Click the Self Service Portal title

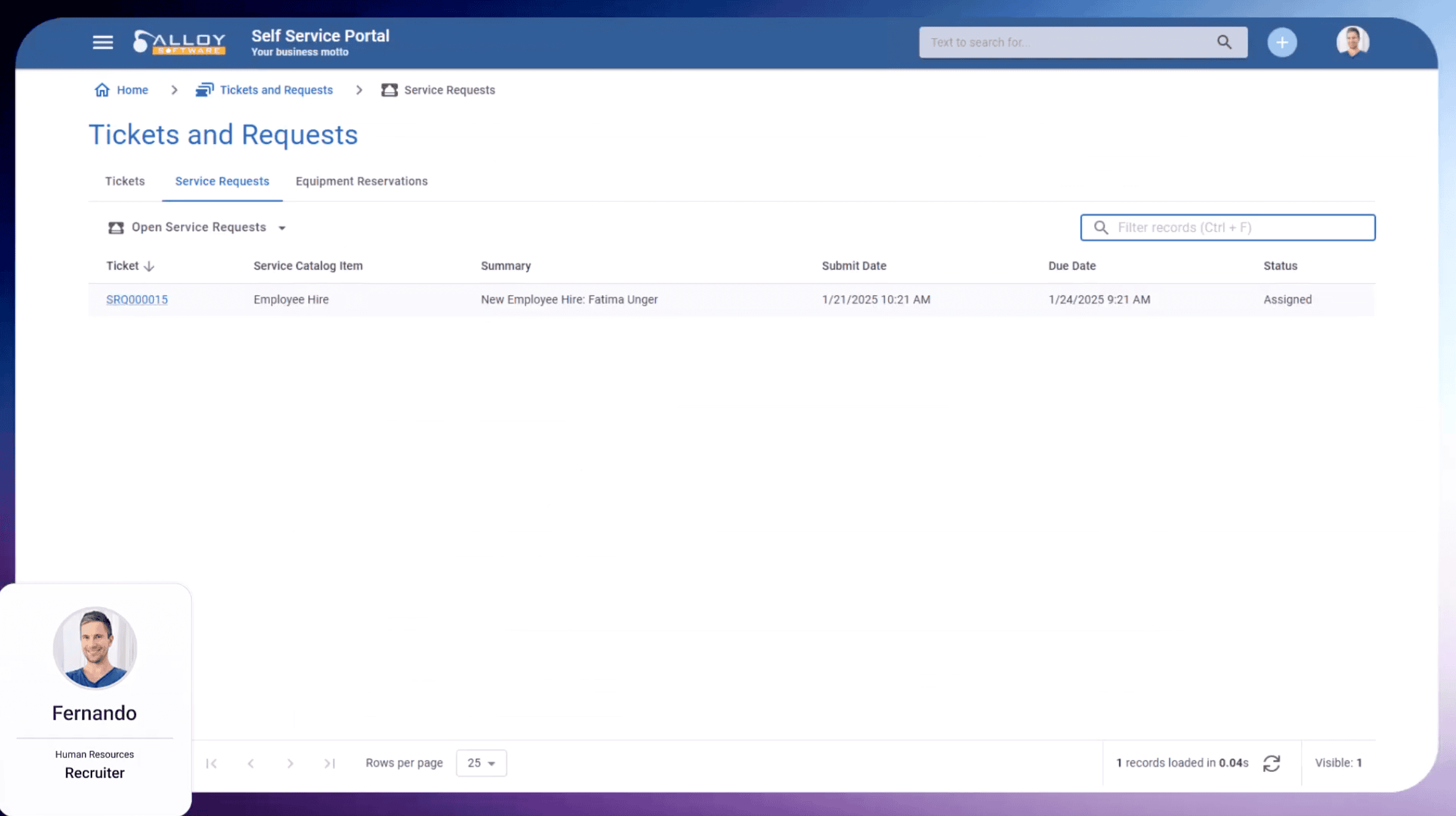[x=320, y=36]
